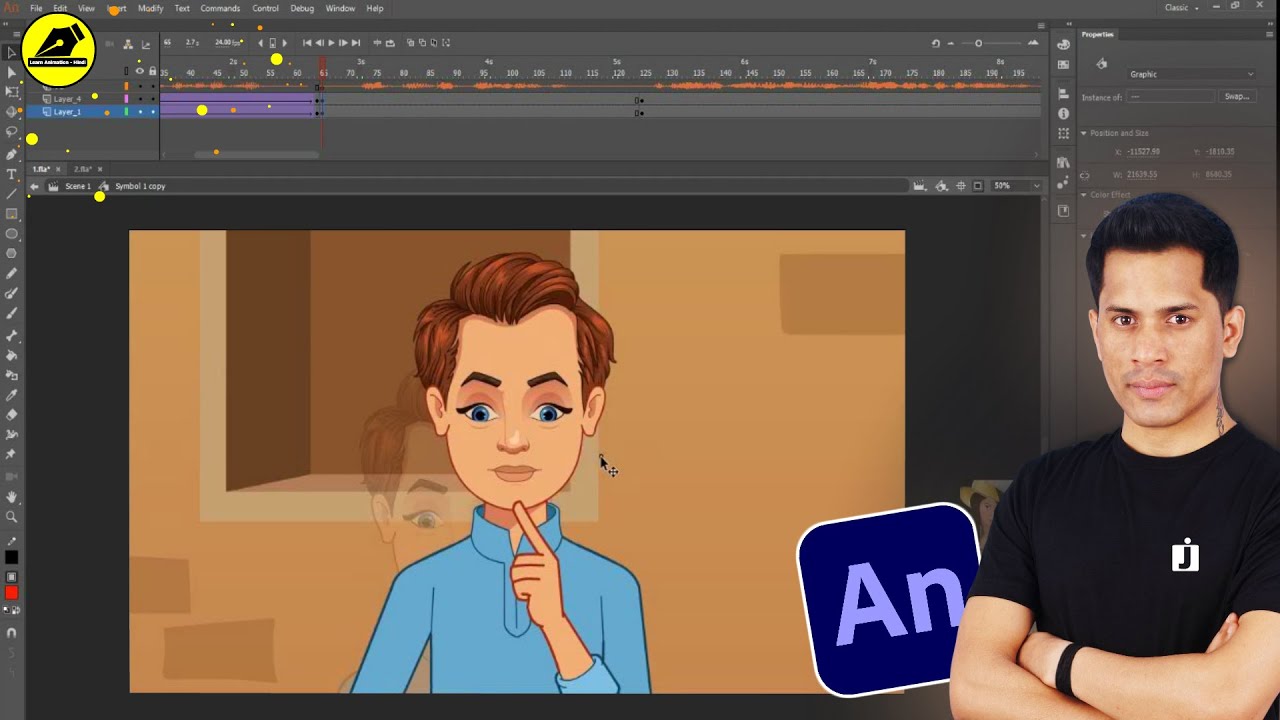This screenshot has width=1280, height=720.
Task: Click Edit Multiple Frames icon
Action: 434,43
